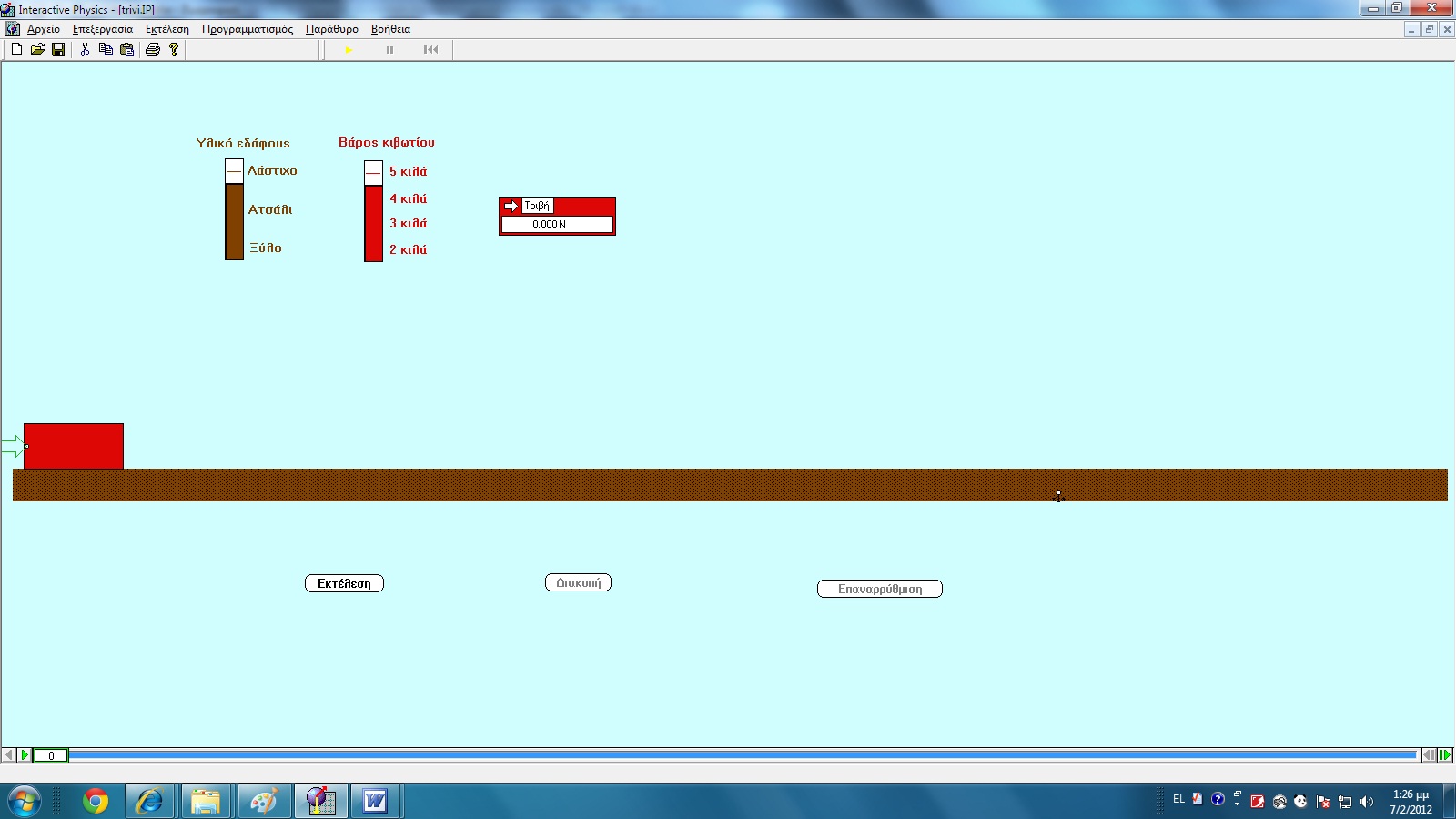This screenshot has width=1456, height=819.
Task: Open the Προγραμματισμός menu
Action: 247,29
